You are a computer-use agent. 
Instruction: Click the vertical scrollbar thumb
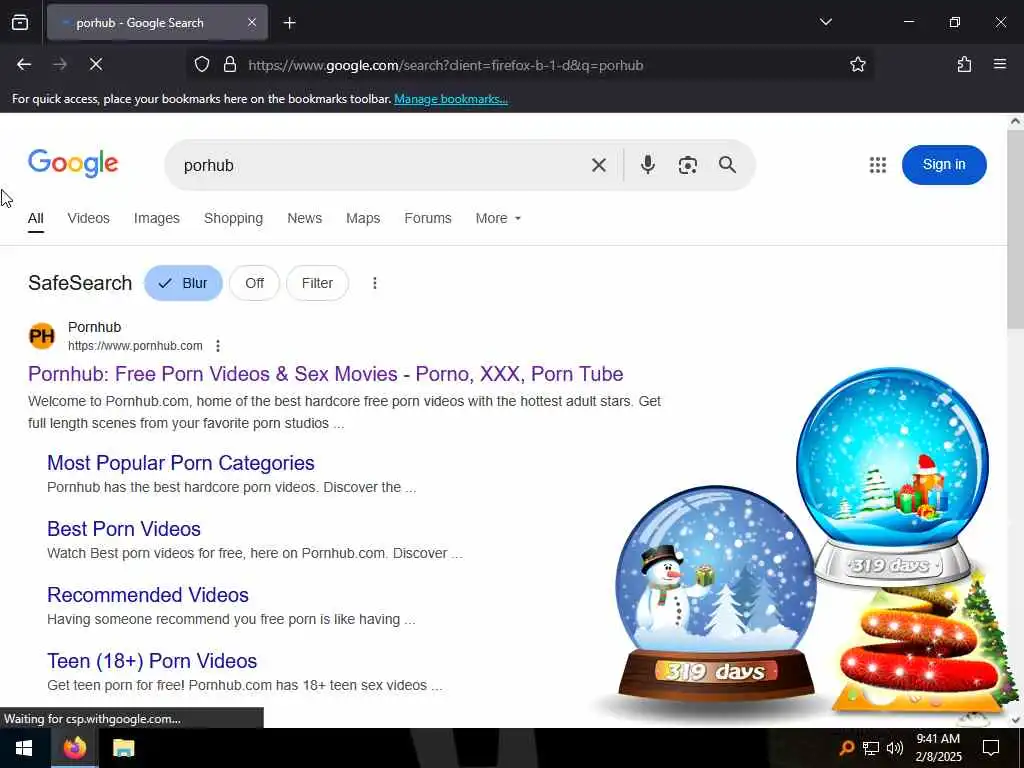coord(1016,229)
